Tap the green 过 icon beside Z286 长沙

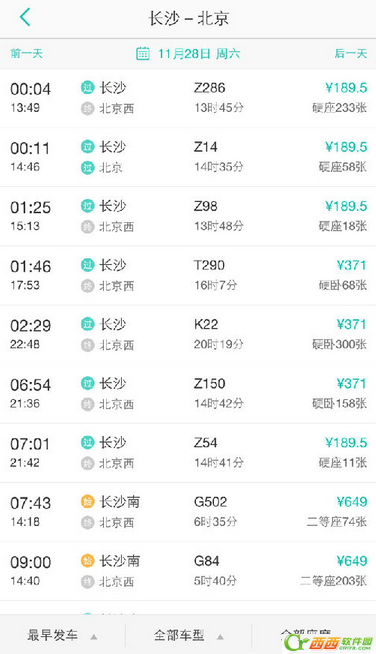(88, 88)
